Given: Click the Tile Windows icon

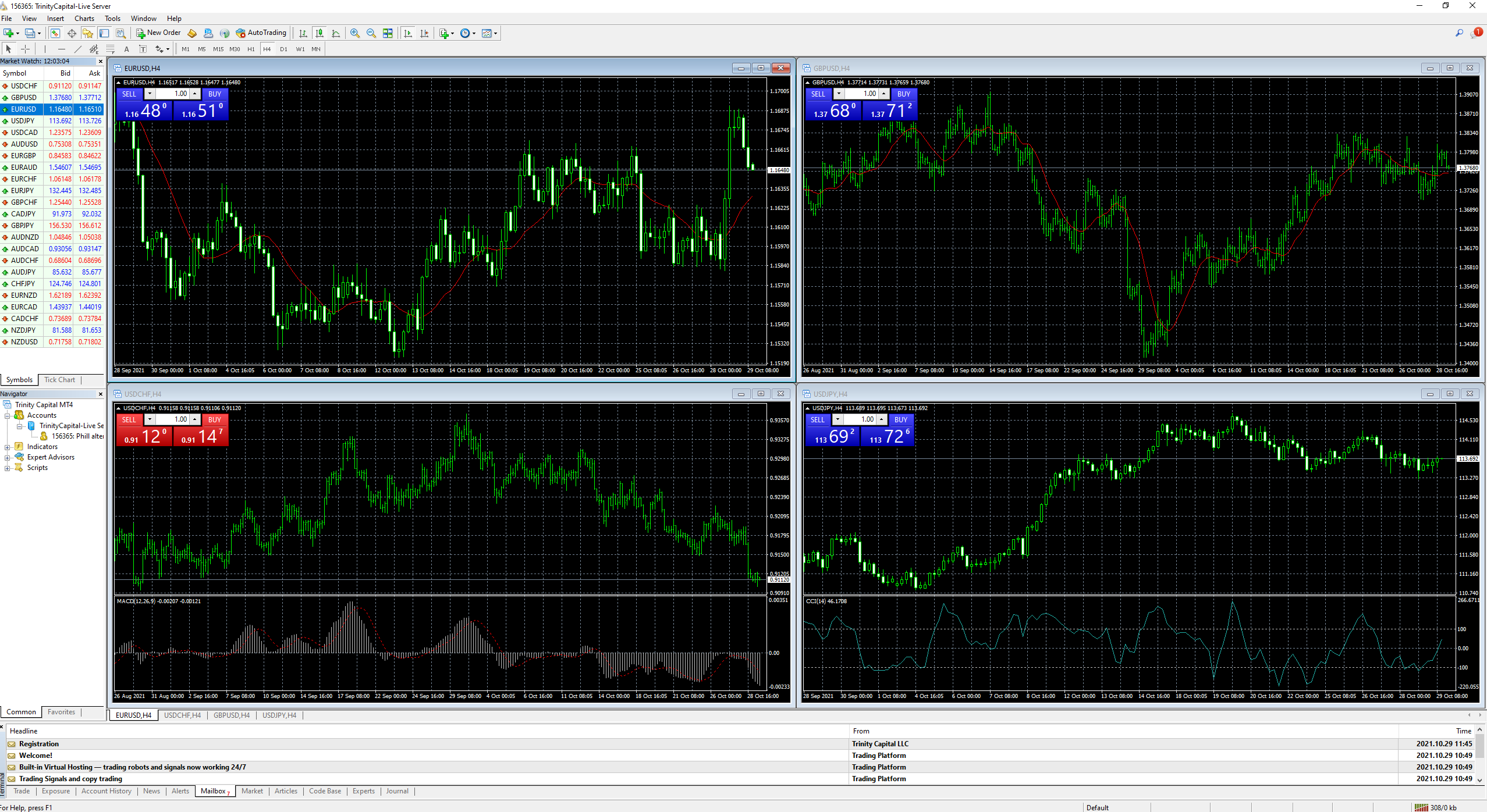Looking at the screenshot, I should 388,33.
